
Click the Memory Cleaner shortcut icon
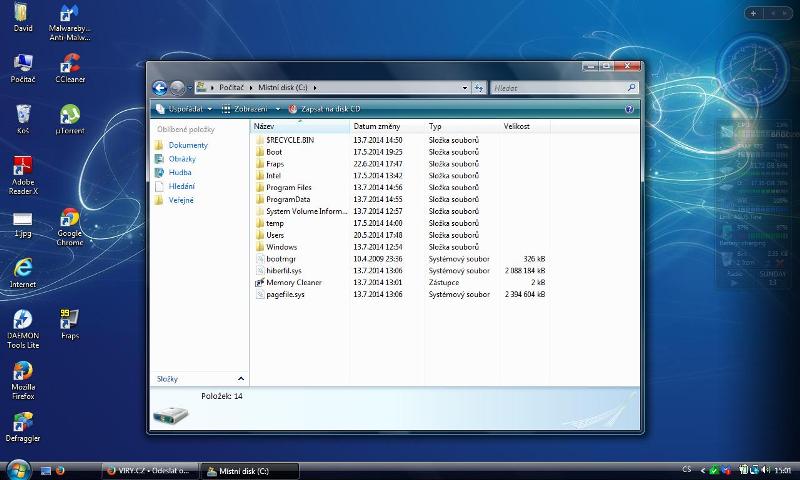[x=259, y=283]
